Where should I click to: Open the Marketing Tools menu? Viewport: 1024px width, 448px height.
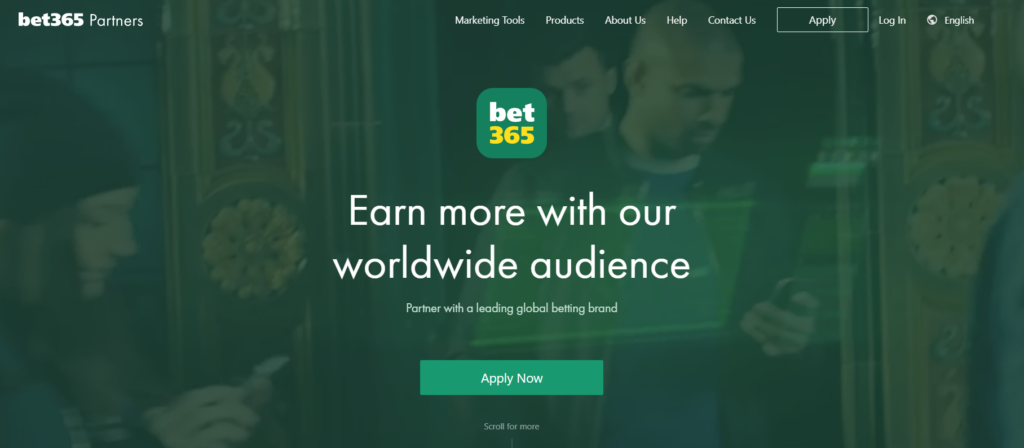(490, 20)
